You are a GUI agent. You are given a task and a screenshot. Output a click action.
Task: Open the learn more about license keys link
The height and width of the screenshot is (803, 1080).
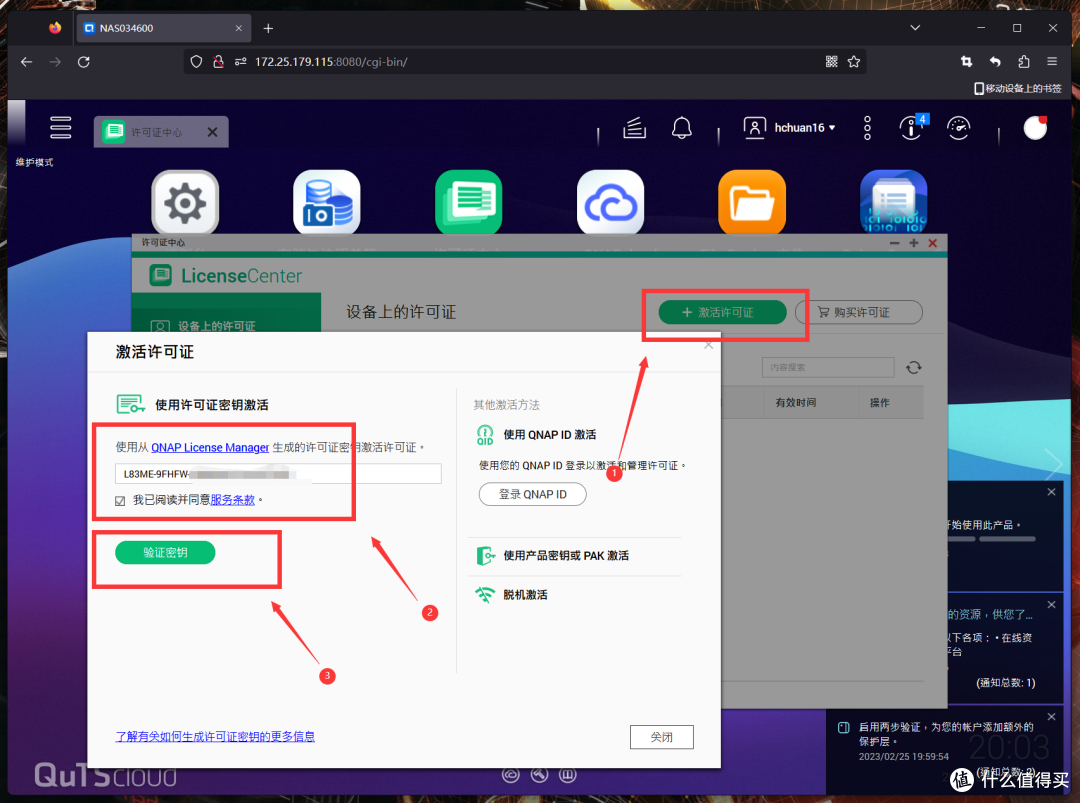coord(215,737)
